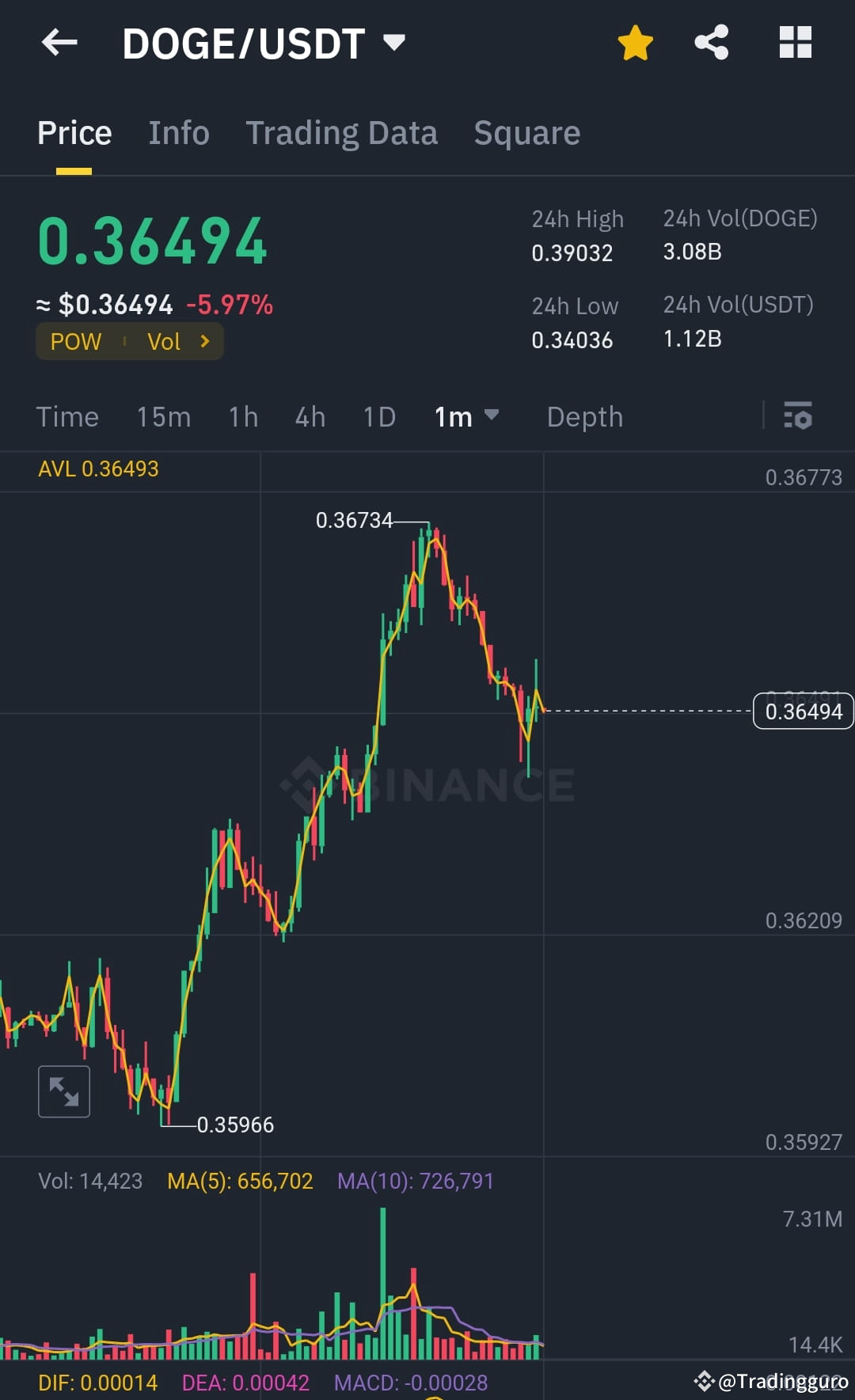Expand the chart to fullscreen
The image size is (855, 1400).
click(63, 1091)
